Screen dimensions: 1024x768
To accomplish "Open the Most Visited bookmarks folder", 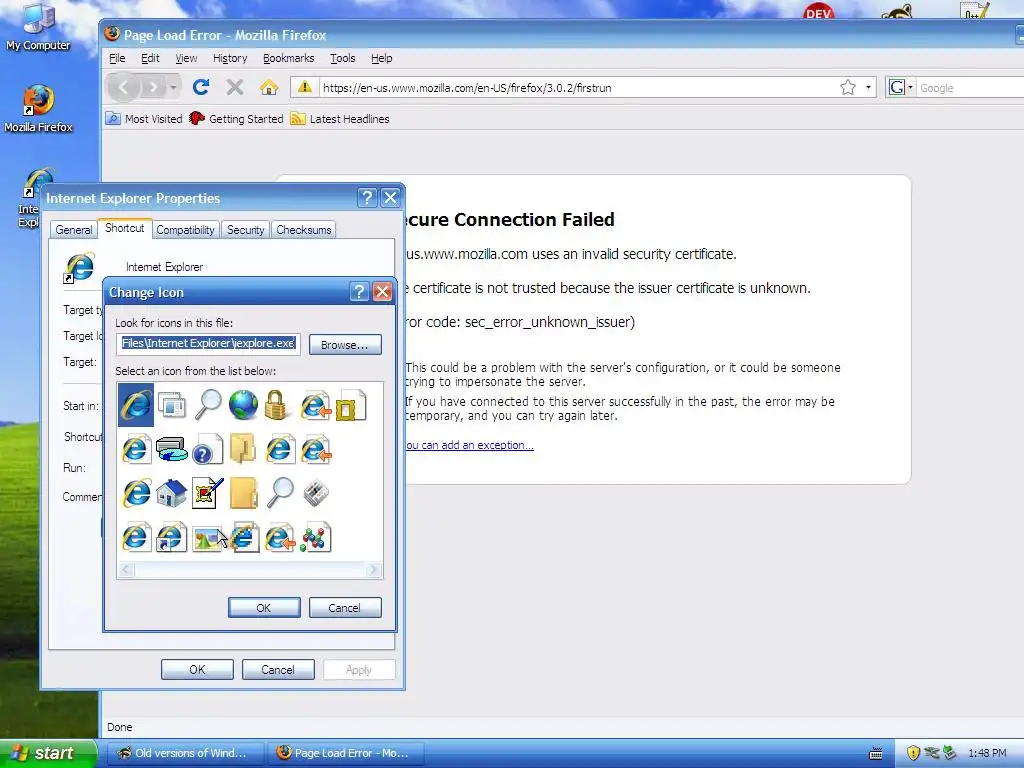I will pyautogui.click(x=144, y=119).
